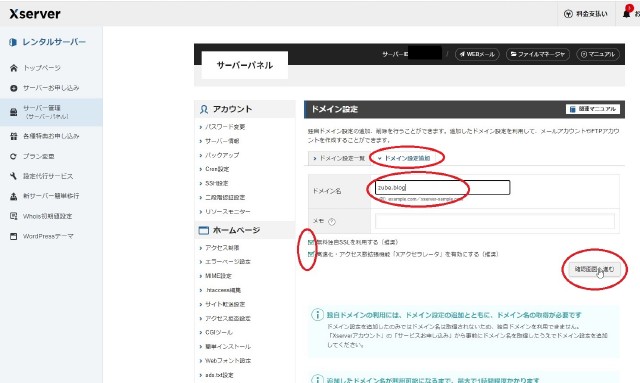
Task: Open サーバー情報 link
Action: click(222, 141)
